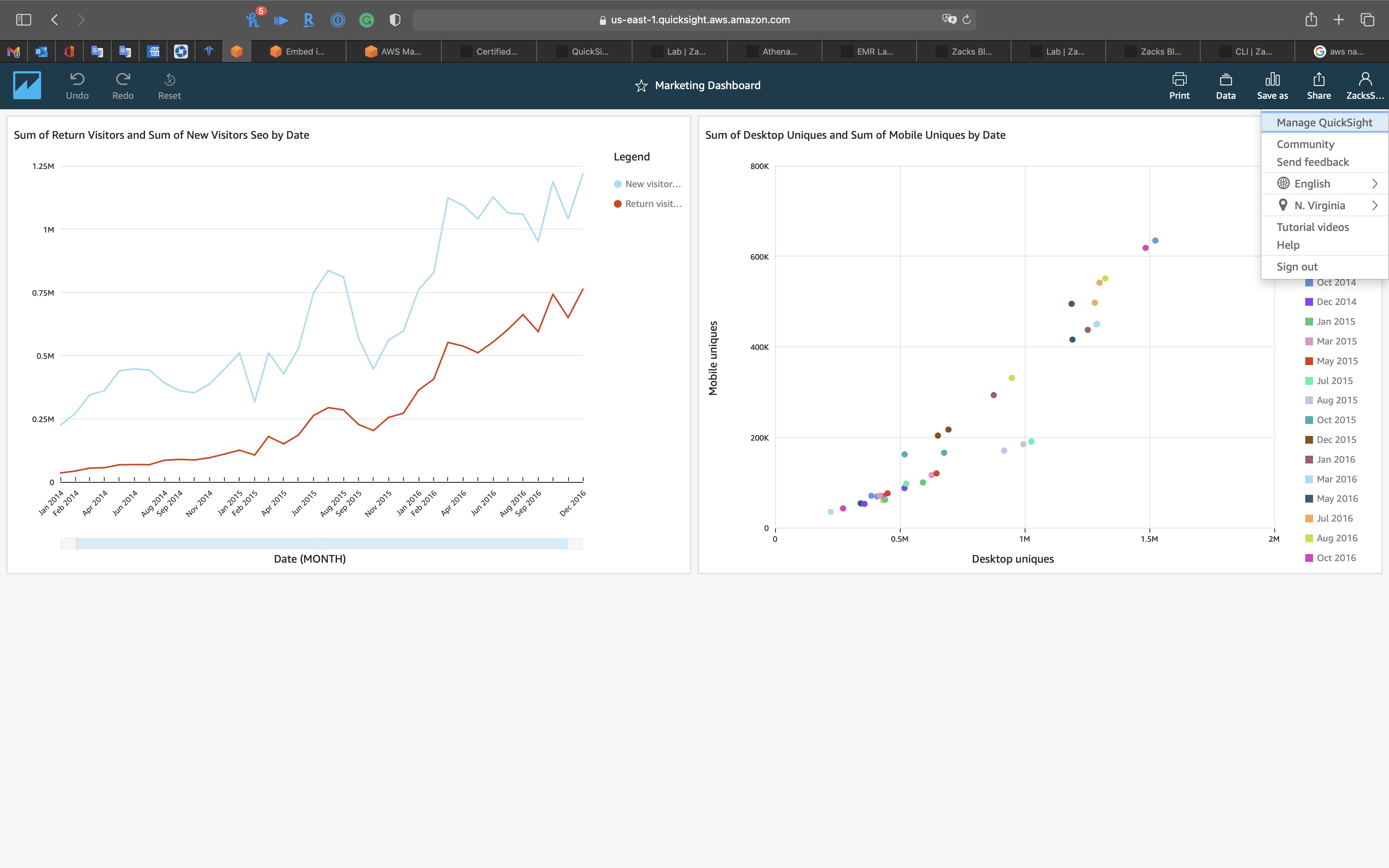Click the QuickSight logo home icon

[27, 85]
